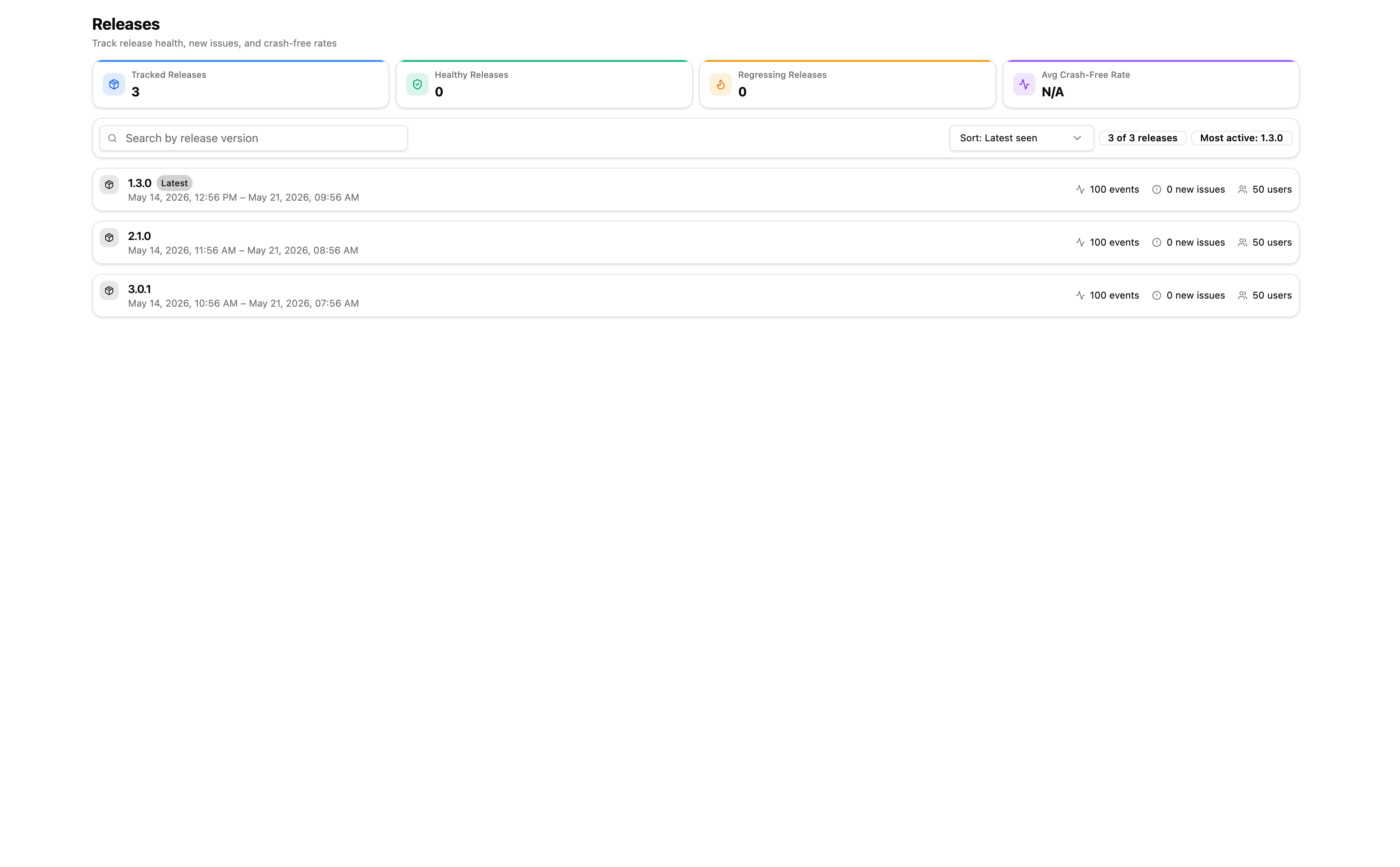Focus the Search by release version field
The height and width of the screenshot is (867, 1400).
(x=253, y=138)
